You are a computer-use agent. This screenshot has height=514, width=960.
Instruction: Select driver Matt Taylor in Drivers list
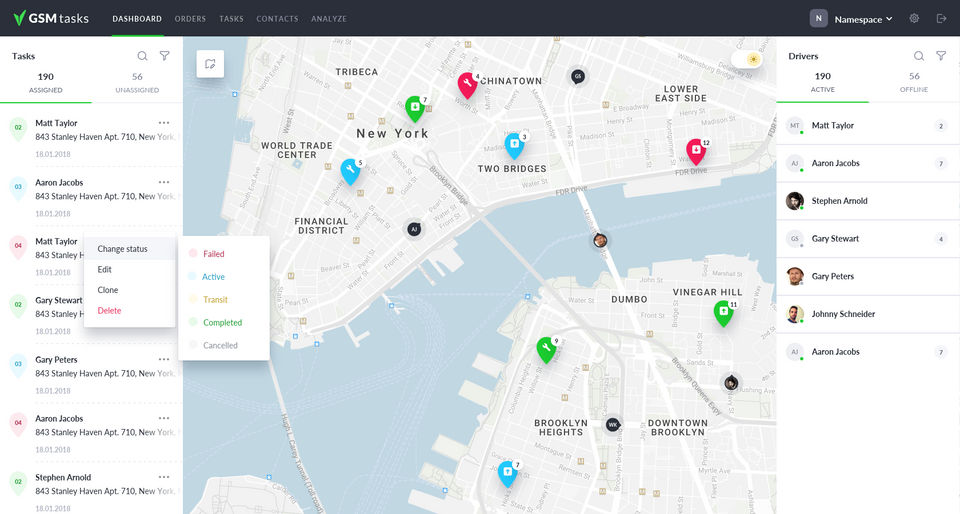(x=868, y=125)
